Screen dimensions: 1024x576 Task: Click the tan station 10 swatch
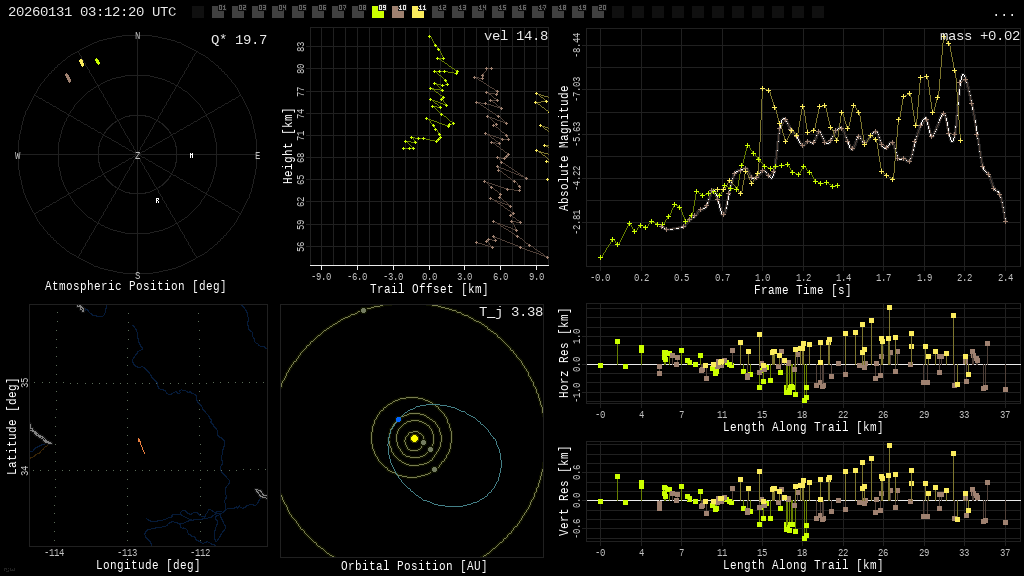tap(398, 12)
